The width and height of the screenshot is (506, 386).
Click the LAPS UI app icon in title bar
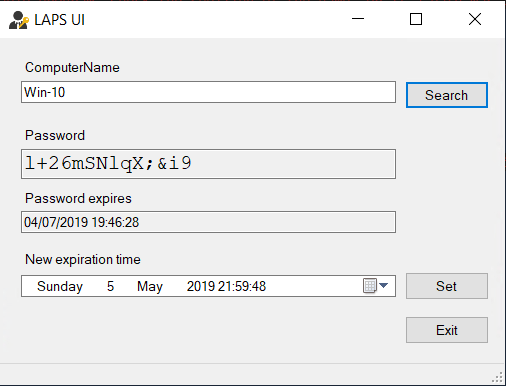(19, 20)
